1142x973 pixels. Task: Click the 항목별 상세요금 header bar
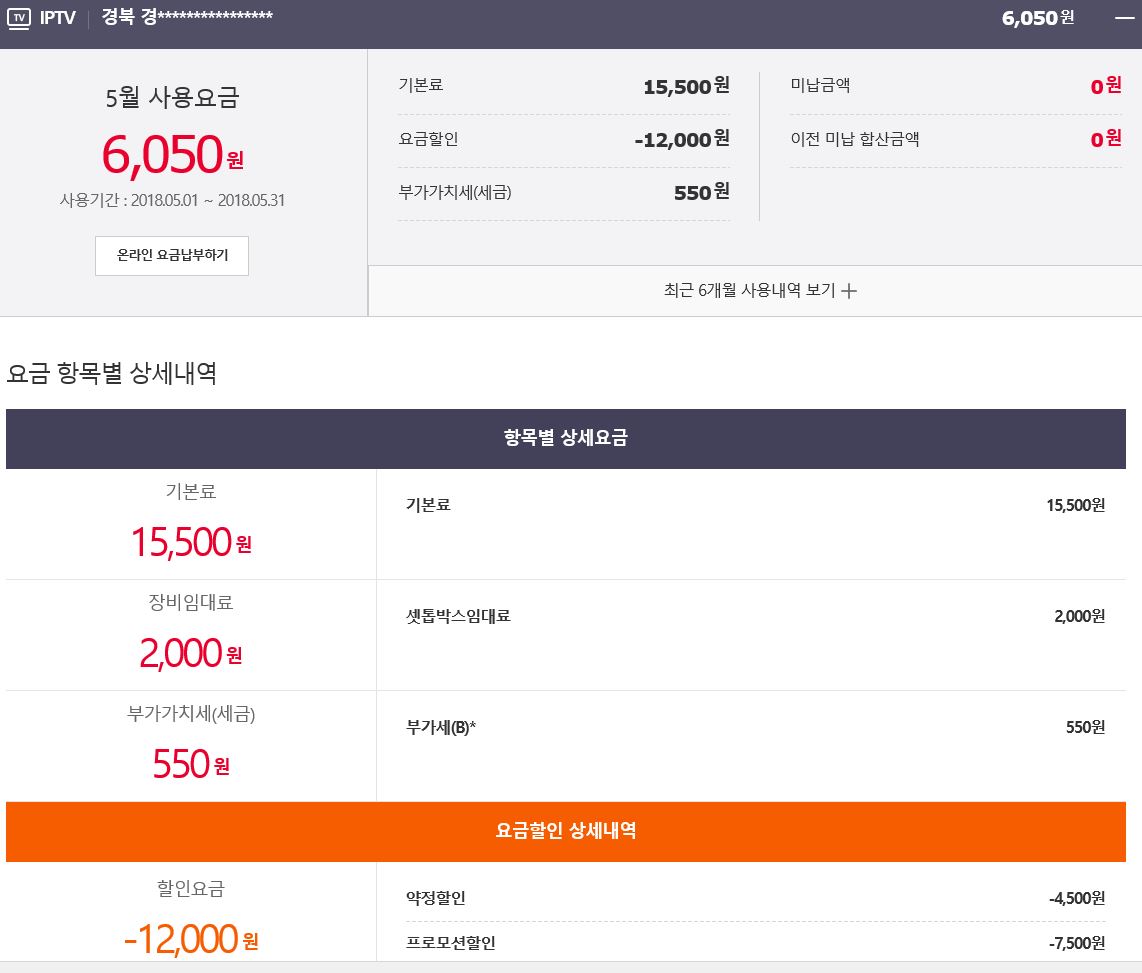(x=565, y=438)
